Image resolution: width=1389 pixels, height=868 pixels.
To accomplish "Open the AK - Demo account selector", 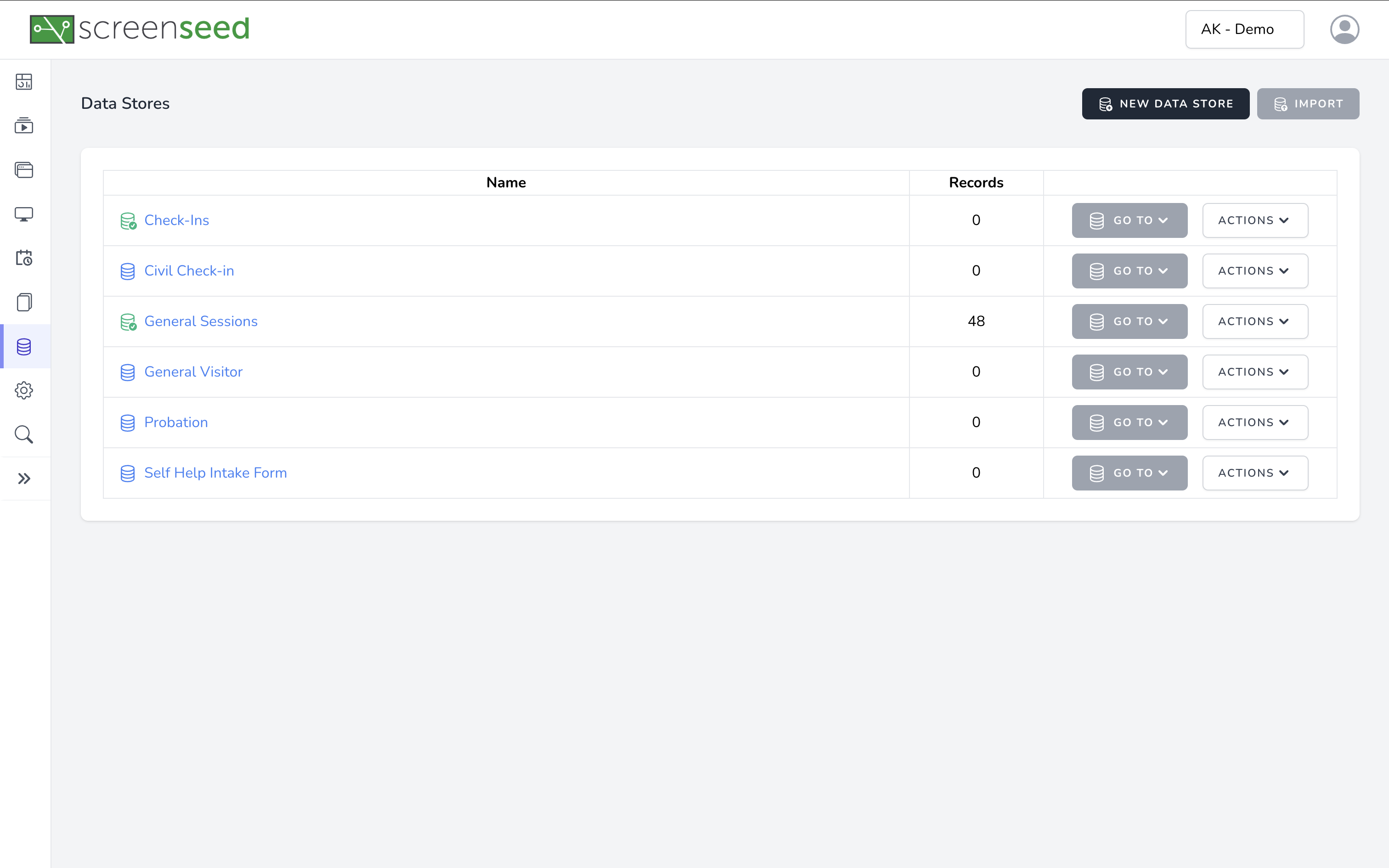I will coord(1244,29).
